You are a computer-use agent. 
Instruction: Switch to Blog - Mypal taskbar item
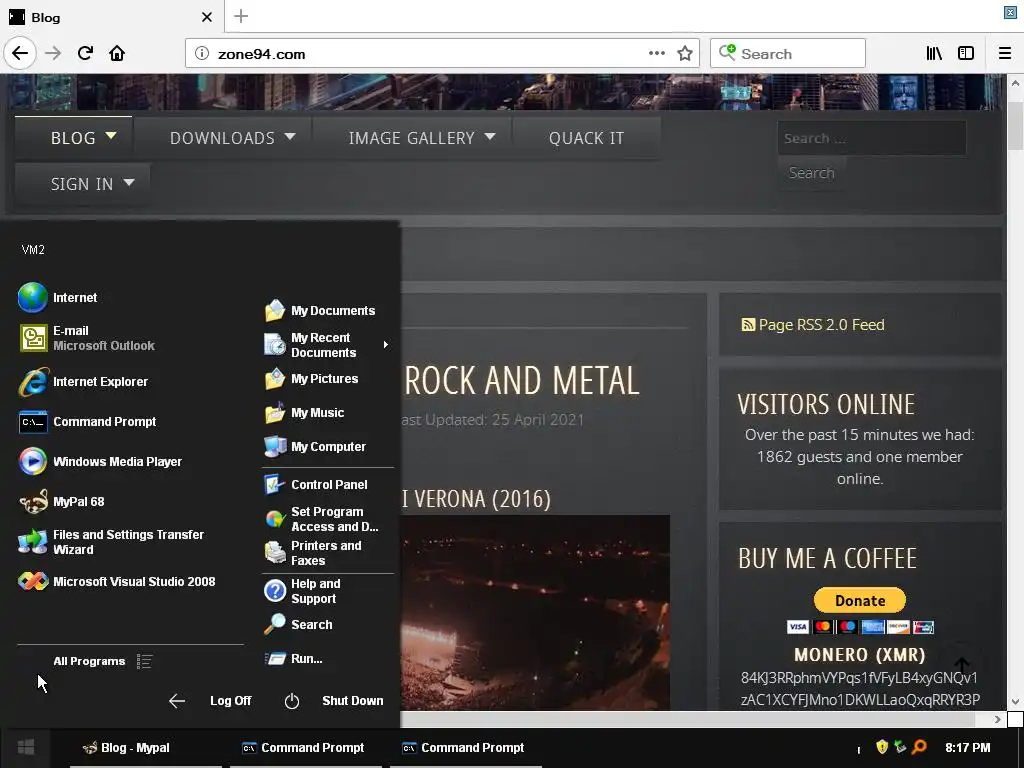click(x=146, y=748)
